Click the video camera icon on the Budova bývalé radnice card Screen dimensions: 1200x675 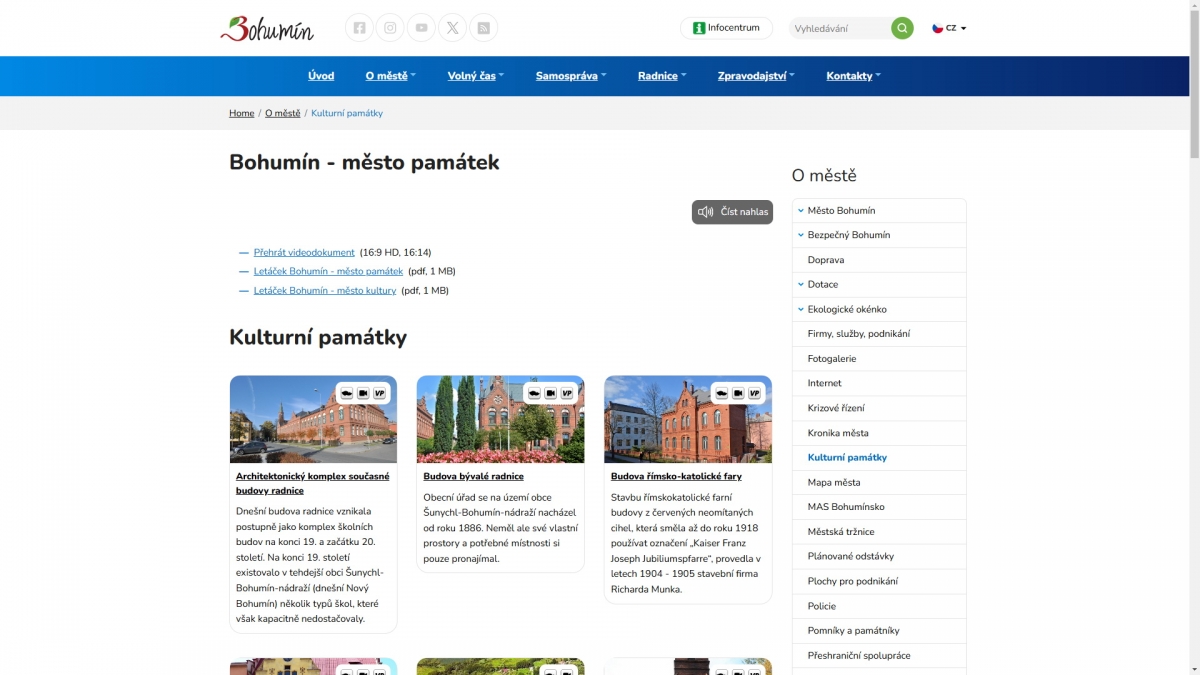(550, 393)
